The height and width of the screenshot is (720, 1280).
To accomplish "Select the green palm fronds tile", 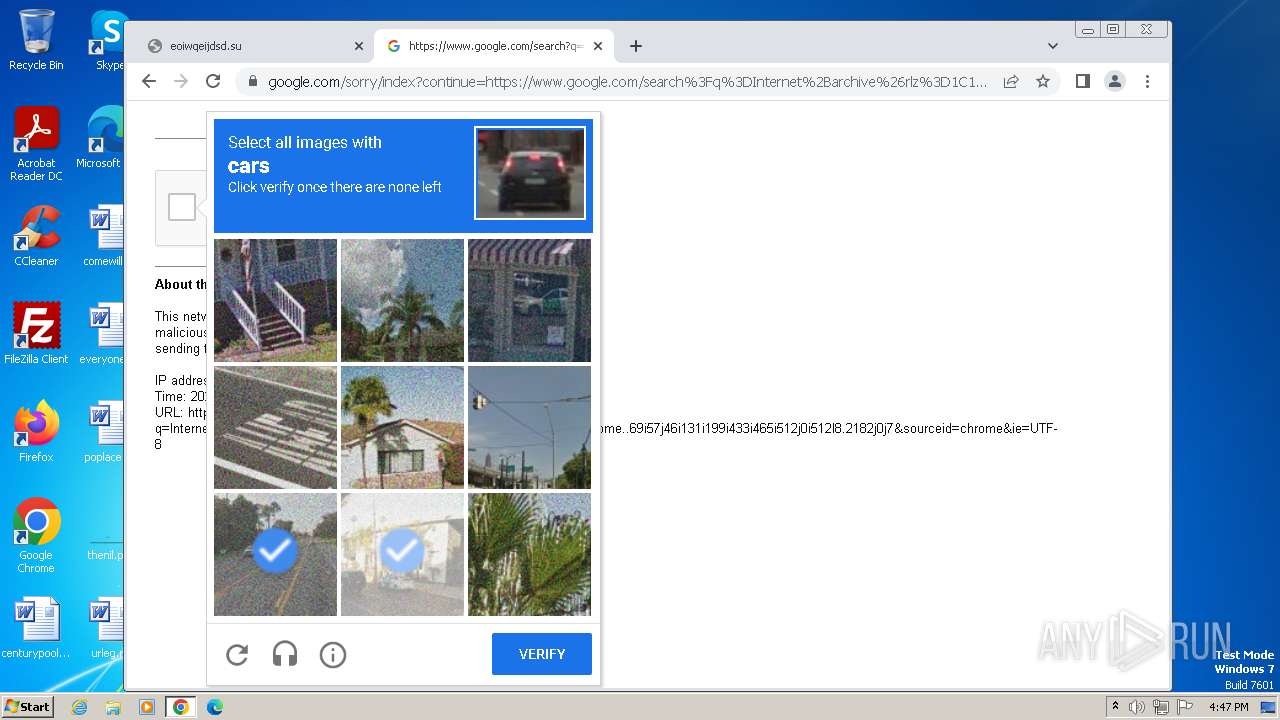I will pyautogui.click(x=529, y=554).
